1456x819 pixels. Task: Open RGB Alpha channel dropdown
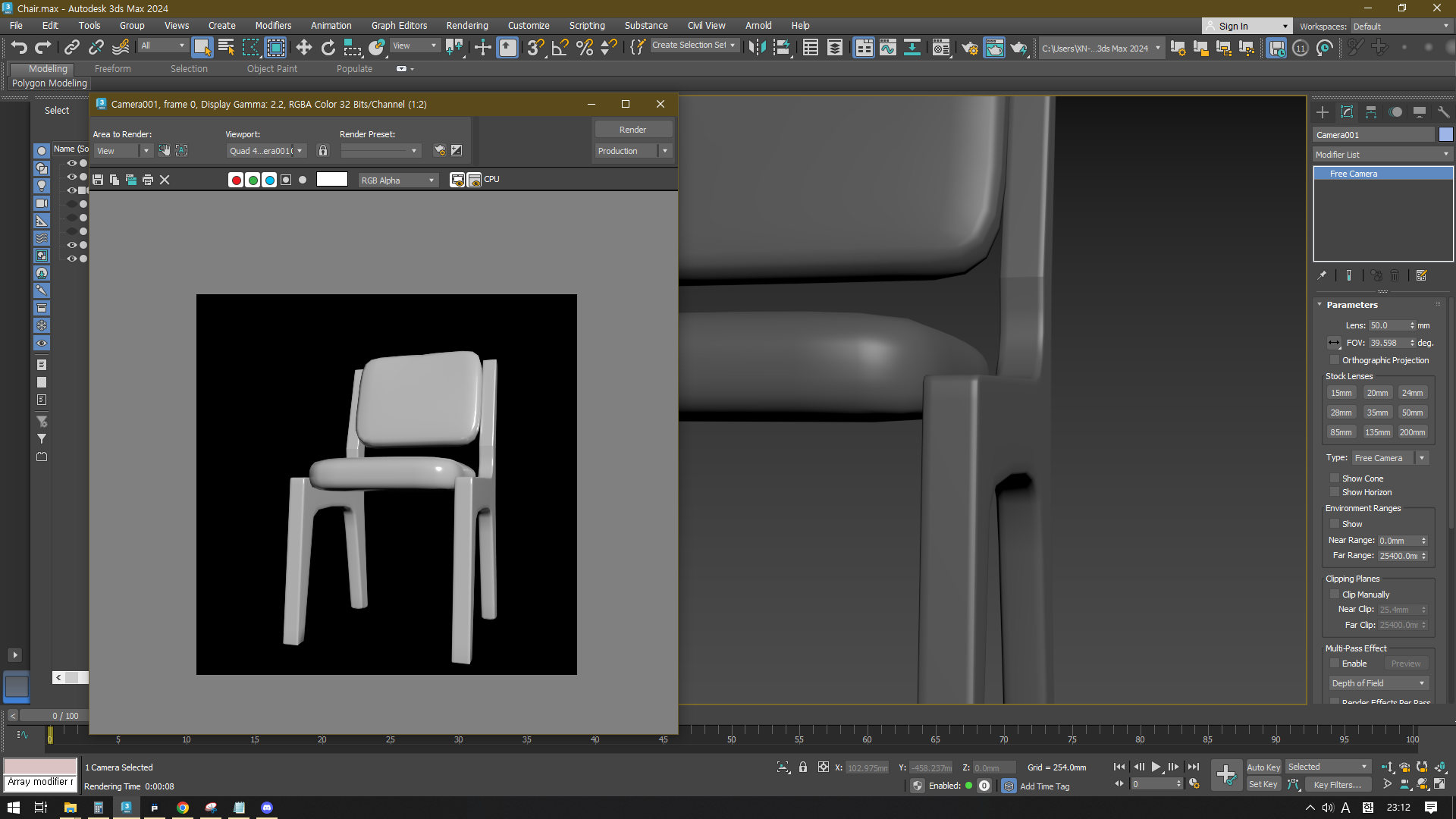pyautogui.click(x=398, y=180)
